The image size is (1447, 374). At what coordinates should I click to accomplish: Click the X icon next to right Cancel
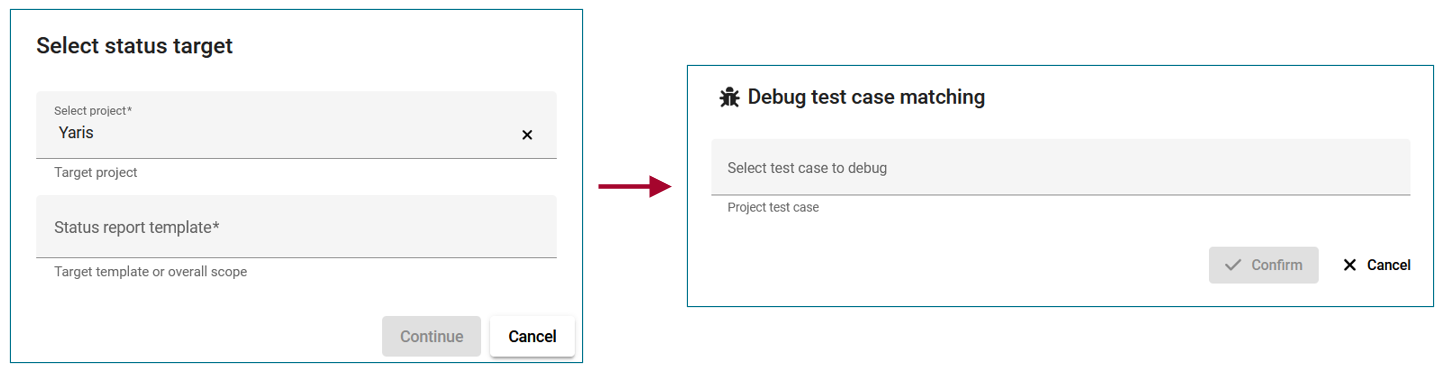[x=1350, y=265]
